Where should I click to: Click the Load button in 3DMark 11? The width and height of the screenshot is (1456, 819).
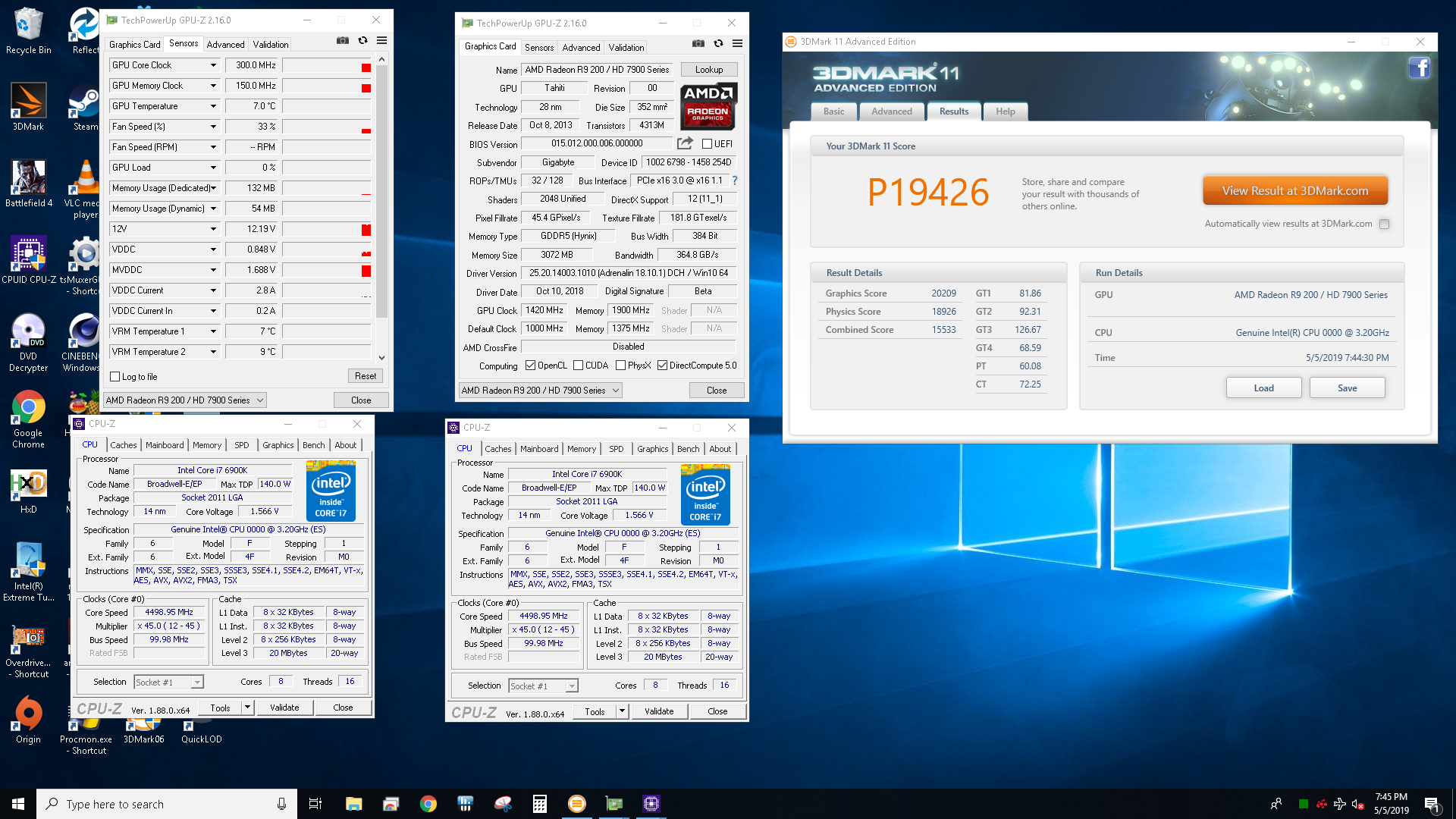point(1263,388)
